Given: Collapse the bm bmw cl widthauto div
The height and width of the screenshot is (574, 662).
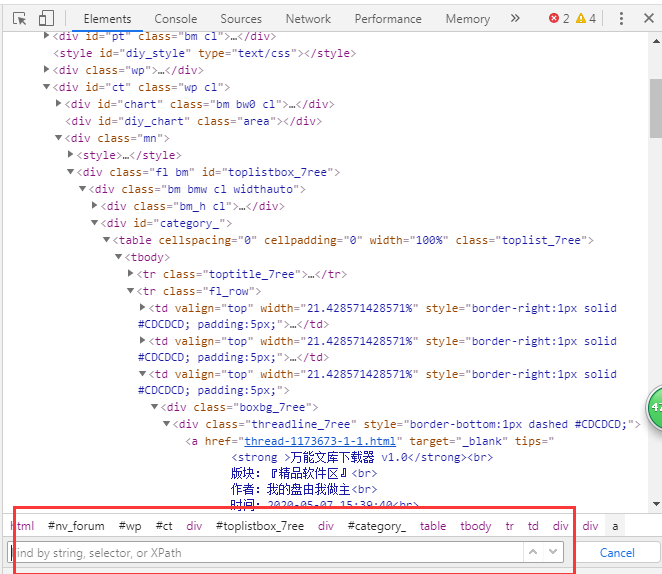Looking at the screenshot, I should click(83, 189).
